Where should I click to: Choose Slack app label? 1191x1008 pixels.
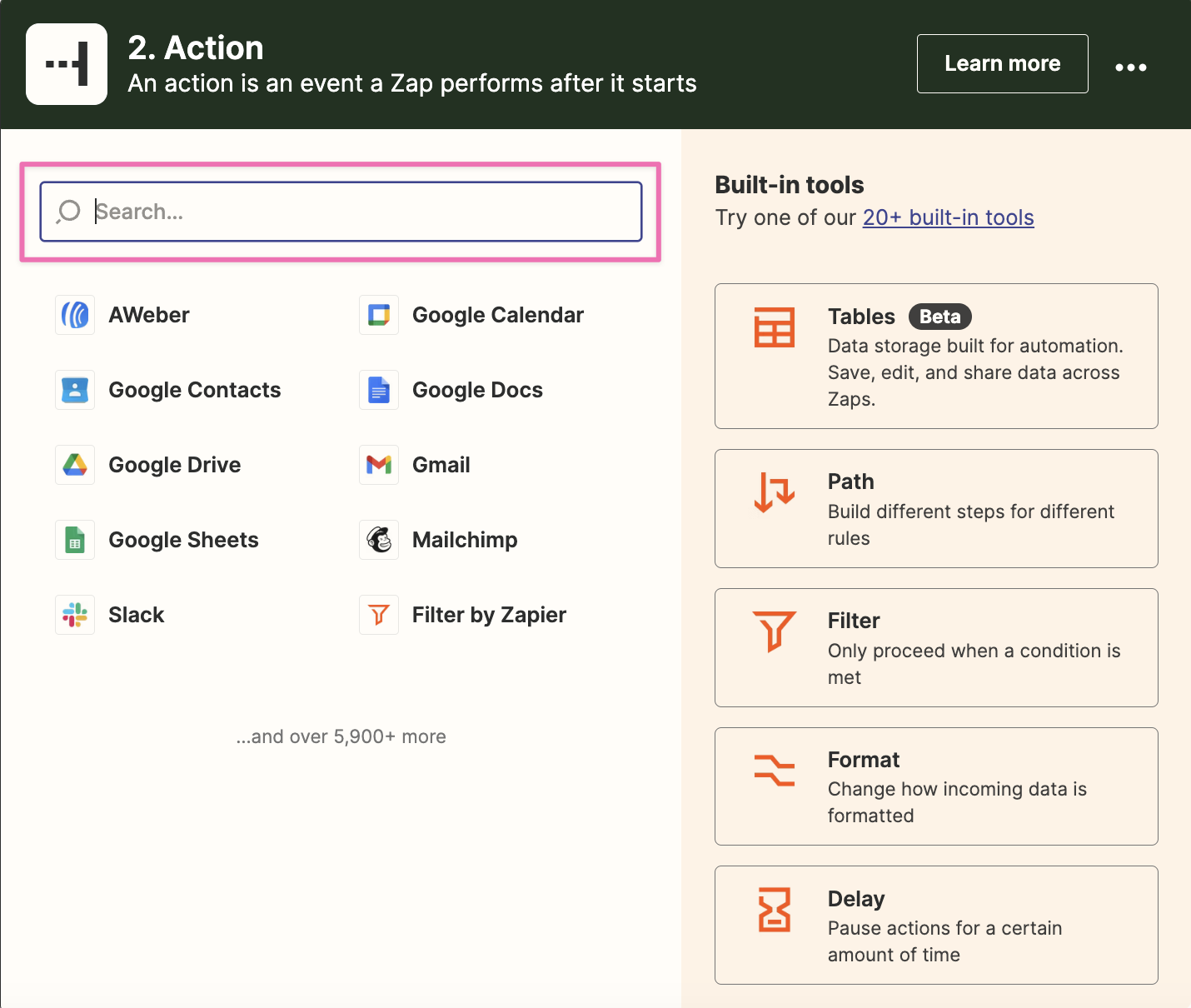coord(137,615)
